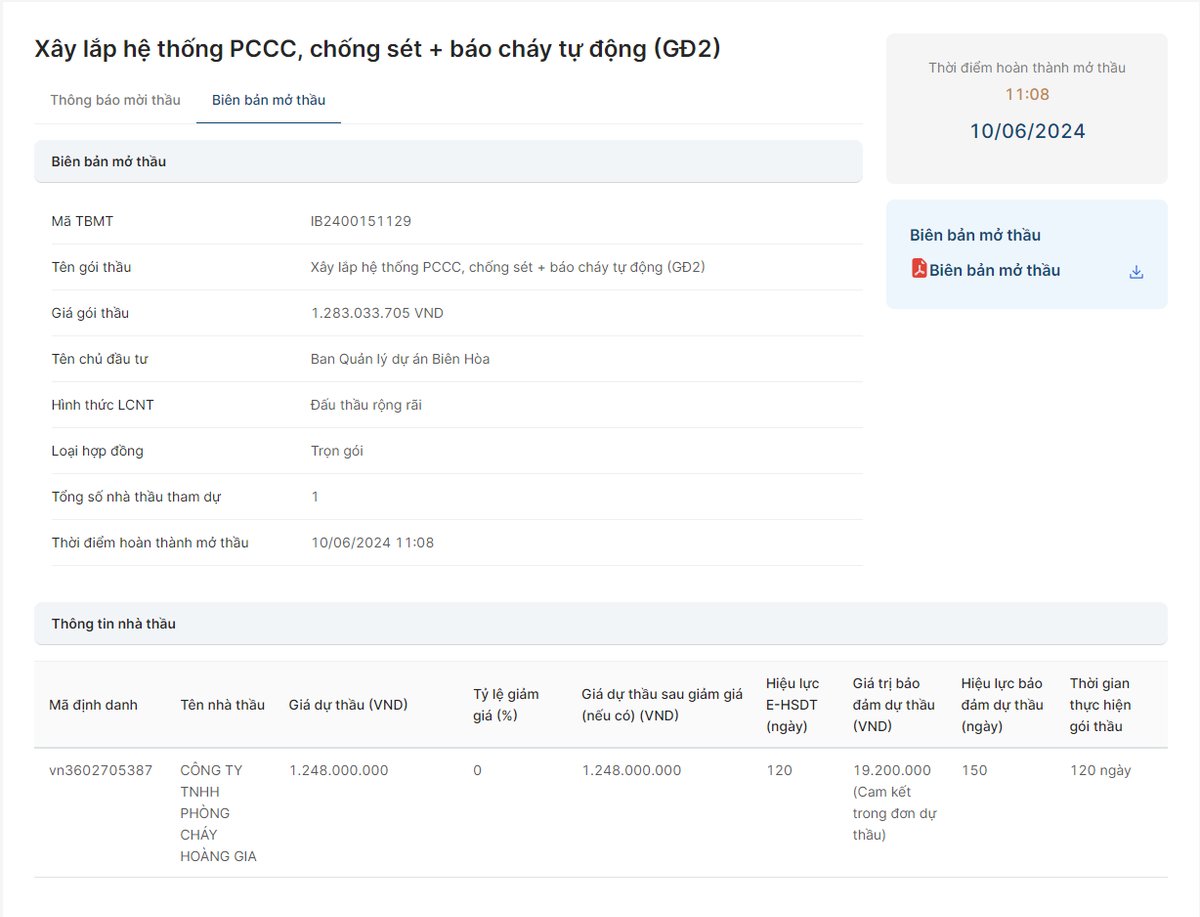Select the Biên bản mở thầu tab

268,100
